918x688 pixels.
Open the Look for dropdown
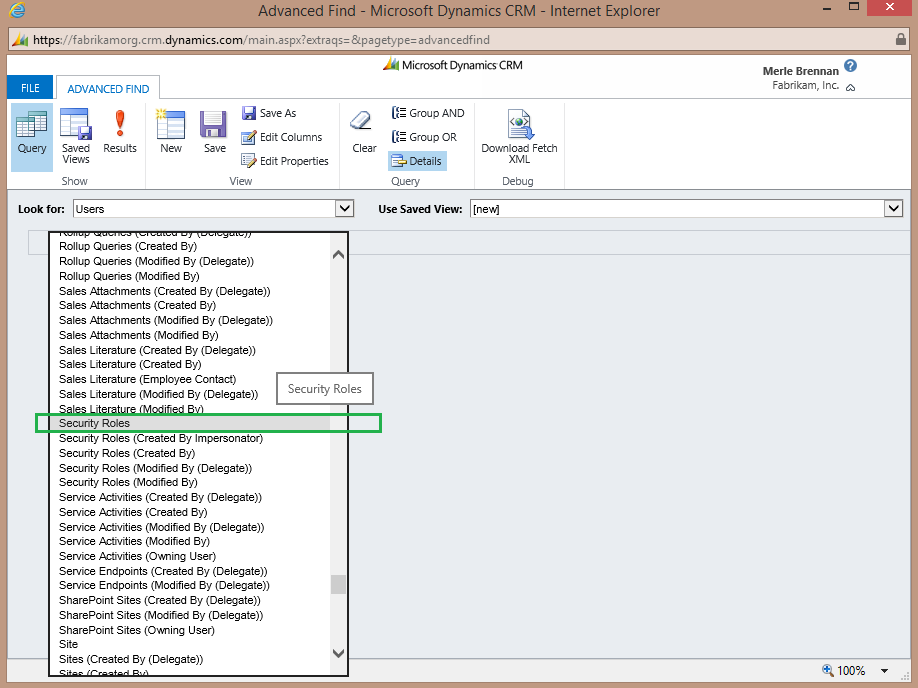coord(344,209)
